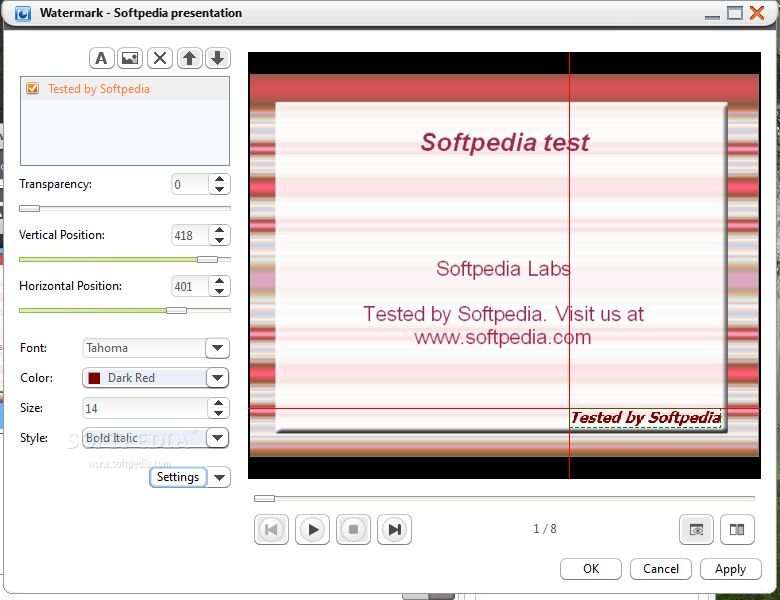
Task: Click the Transparency slider handle
Action: 29,208
